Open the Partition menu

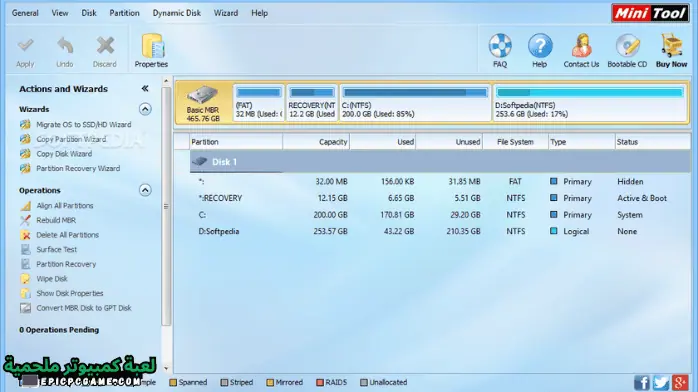pyautogui.click(x=124, y=13)
